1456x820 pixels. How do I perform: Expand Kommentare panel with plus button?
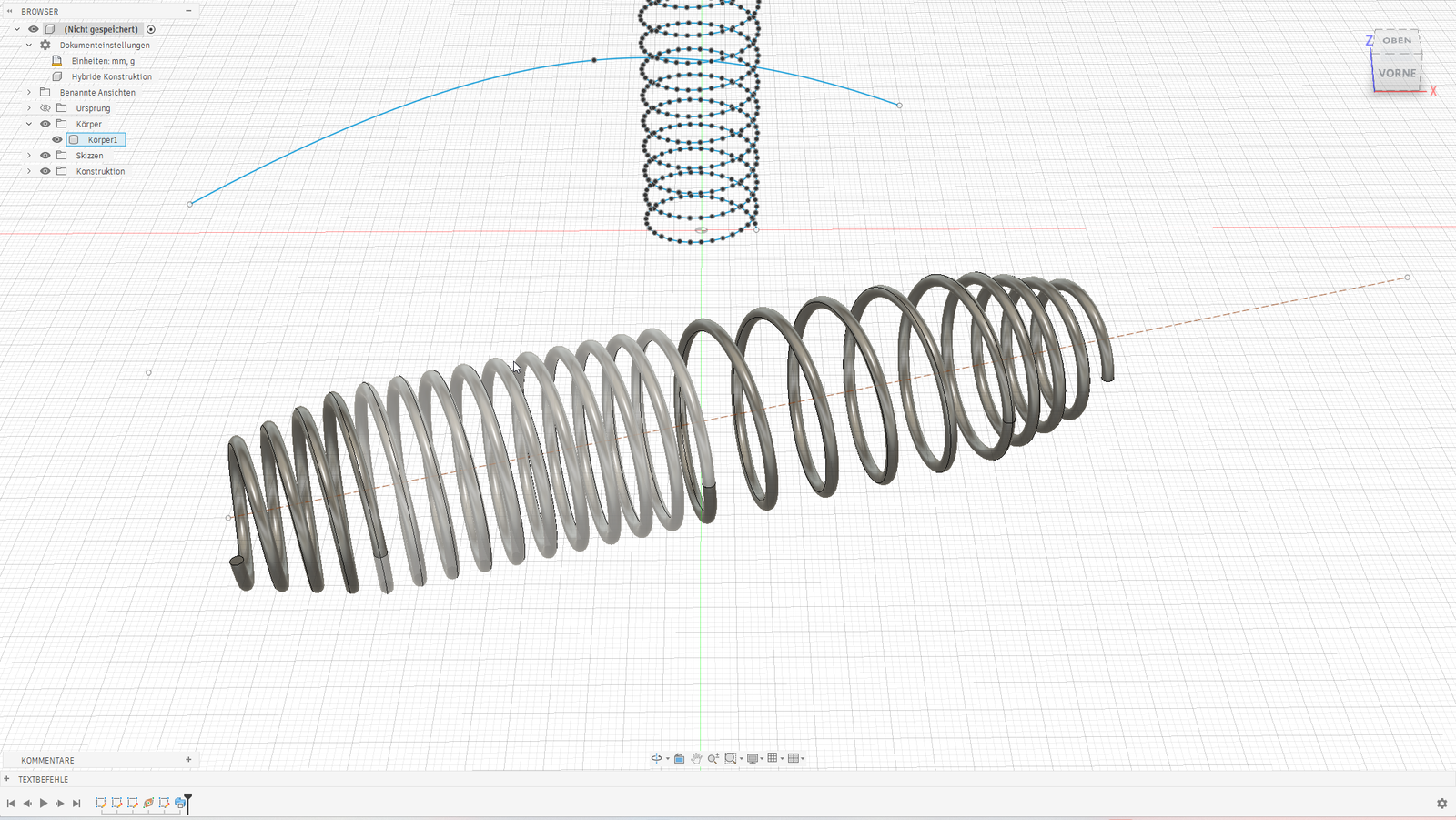coord(188,760)
